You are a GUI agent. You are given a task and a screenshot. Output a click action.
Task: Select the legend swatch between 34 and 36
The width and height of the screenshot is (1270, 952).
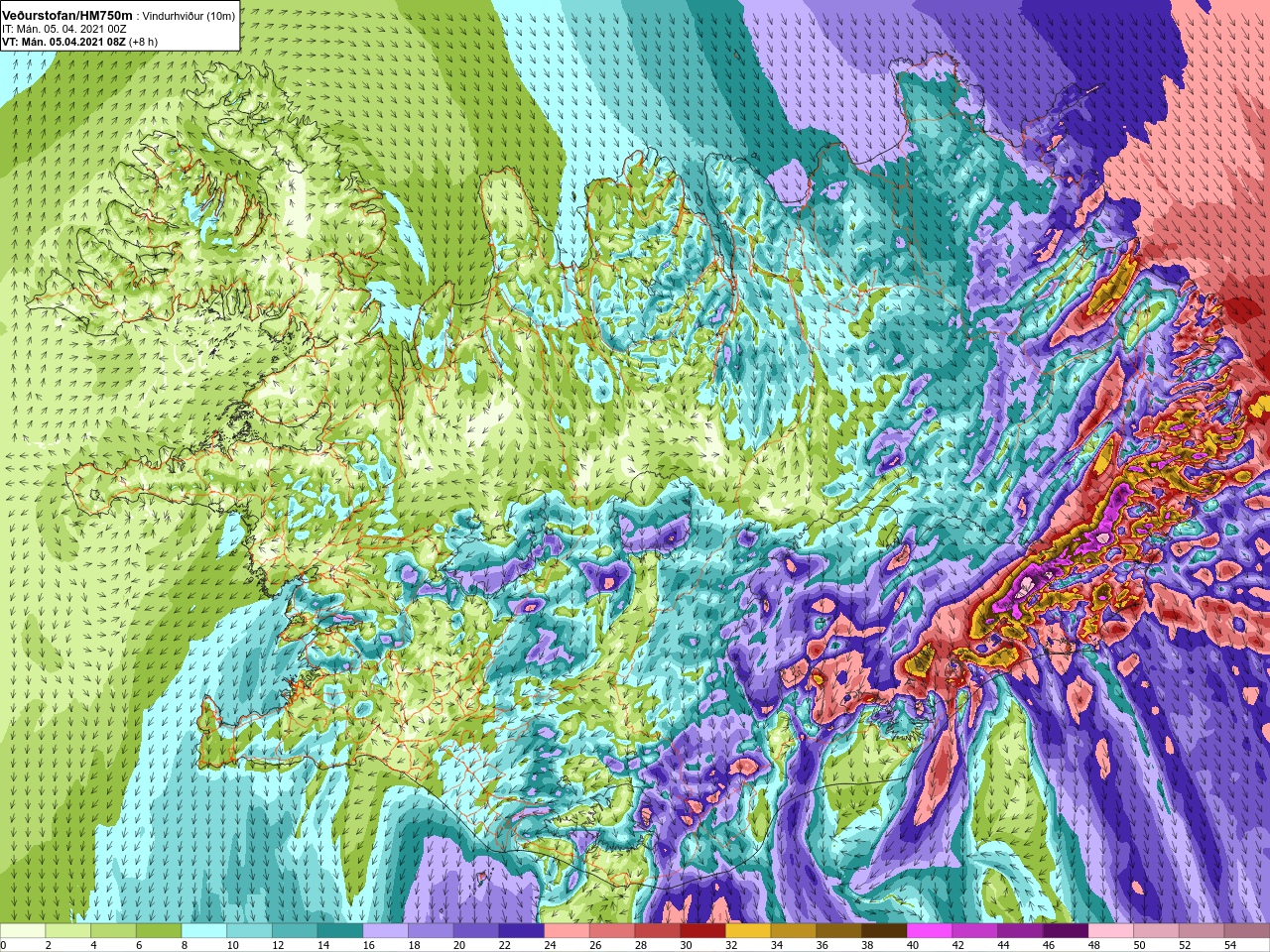click(x=794, y=931)
